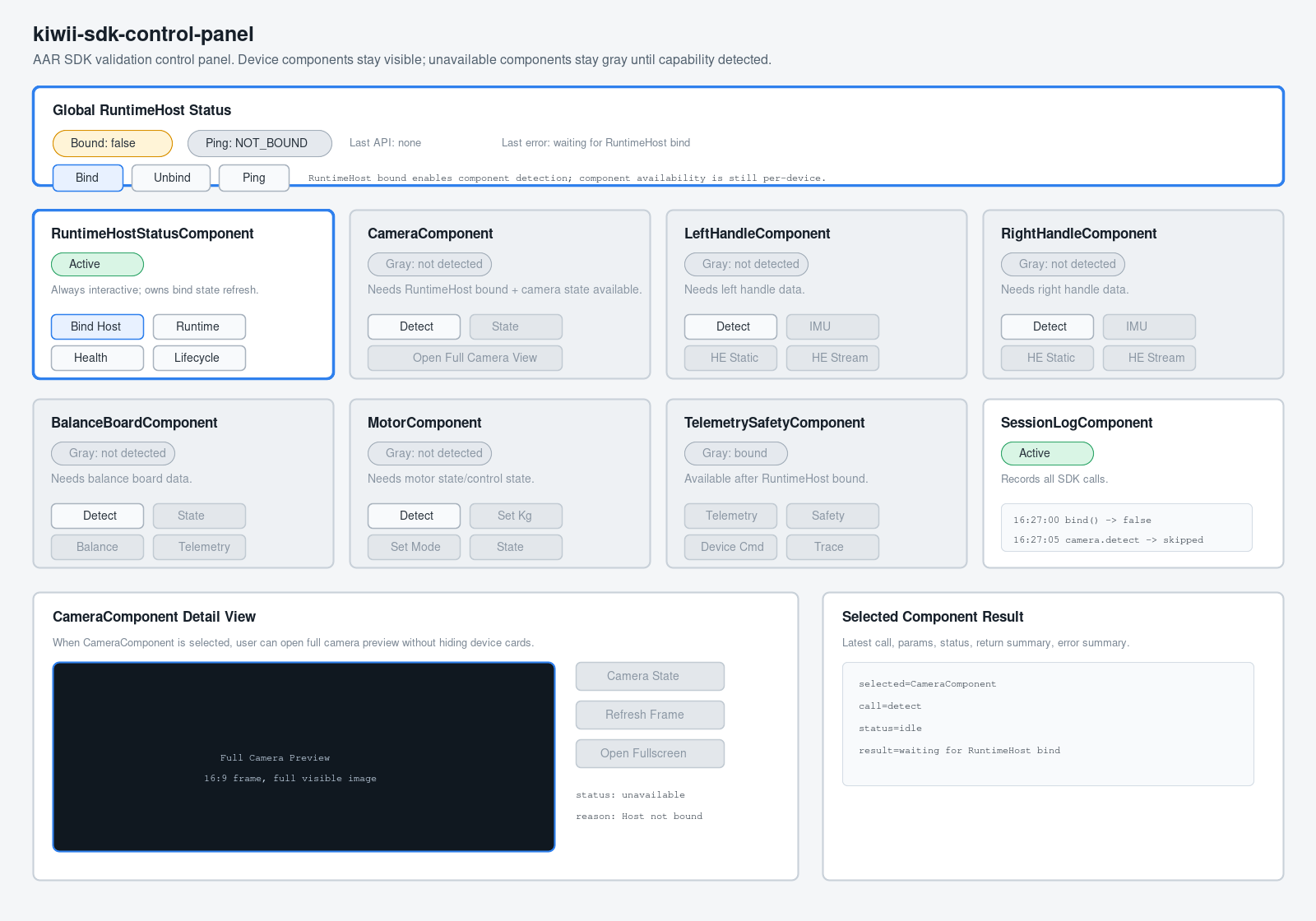Click 'Gray: not detected' pill in CameraComponent

click(429, 264)
